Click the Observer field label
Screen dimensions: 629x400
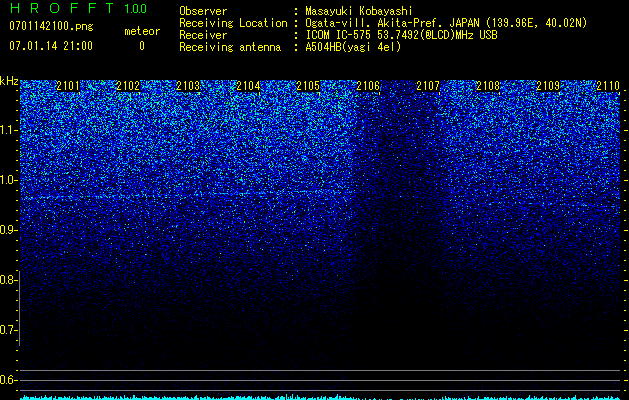coord(203,11)
